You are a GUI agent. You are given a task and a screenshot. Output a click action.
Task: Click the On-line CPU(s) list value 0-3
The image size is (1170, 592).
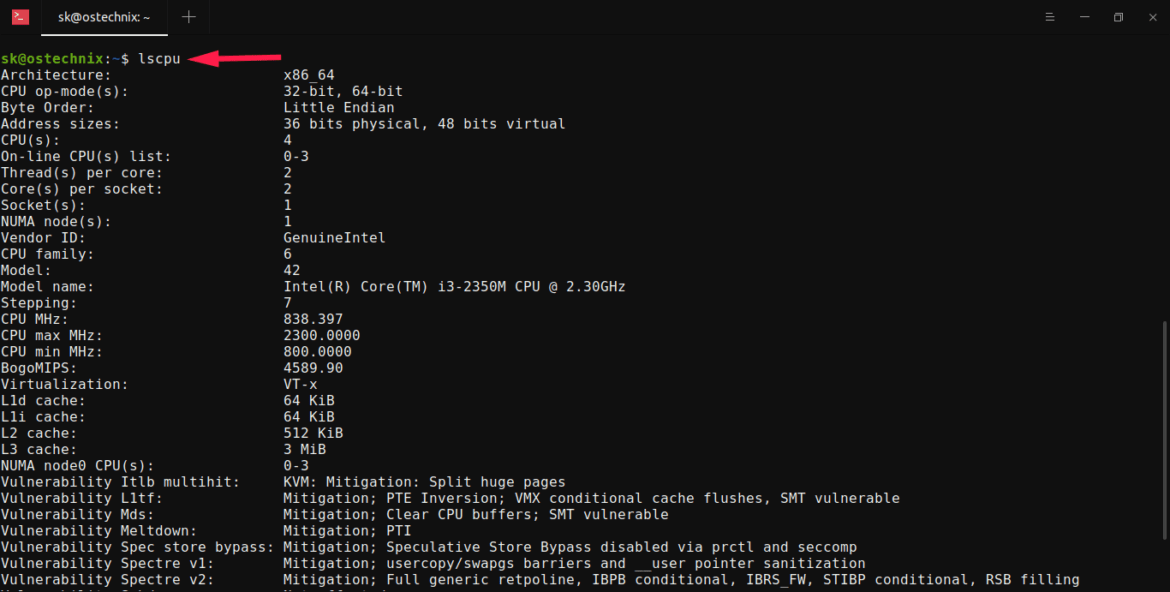(296, 156)
